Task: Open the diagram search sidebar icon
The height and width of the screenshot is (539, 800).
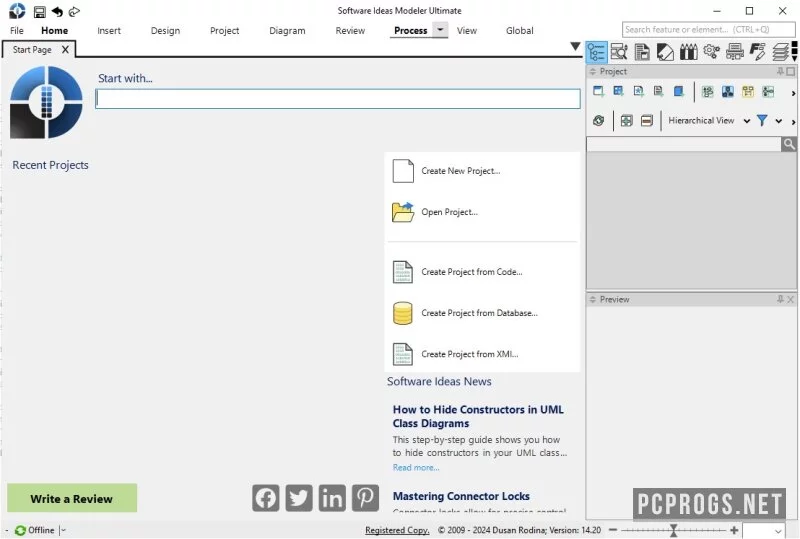Action: click(x=619, y=52)
